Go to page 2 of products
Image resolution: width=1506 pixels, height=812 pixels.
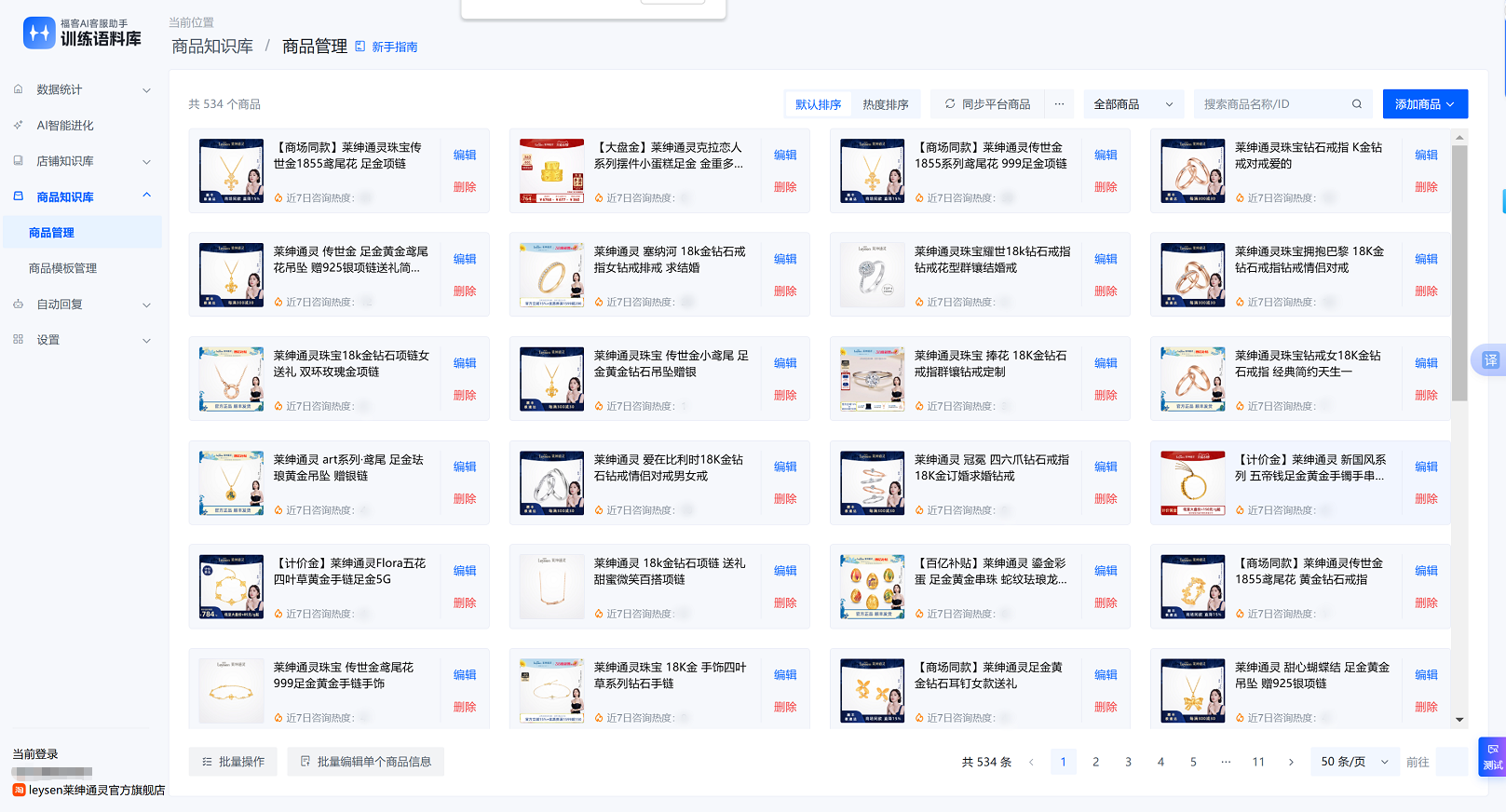(1096, 762)
